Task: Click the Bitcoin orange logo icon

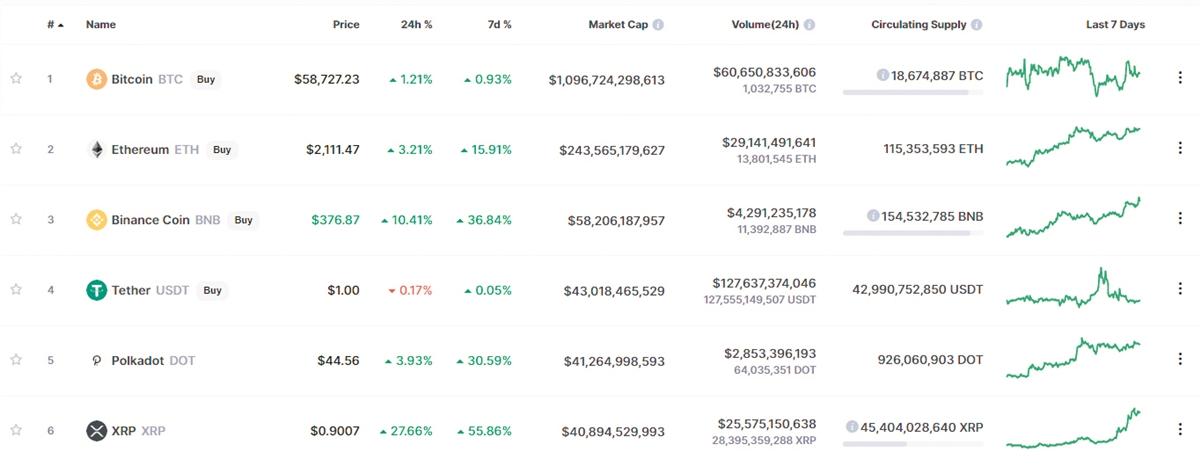Action: [96, 79]
